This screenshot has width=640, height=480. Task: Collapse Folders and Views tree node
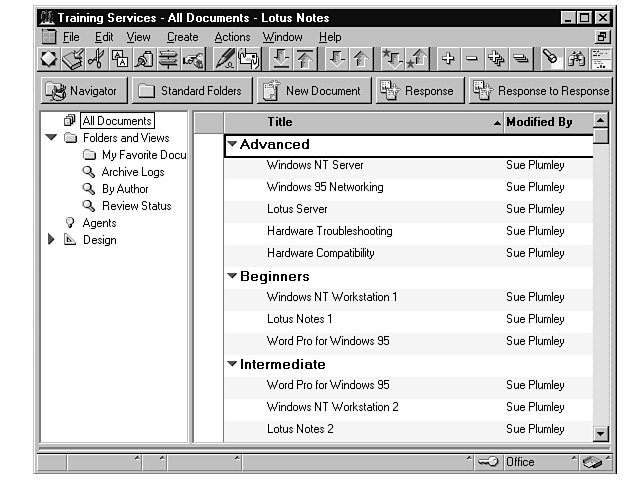click(51, 137)
